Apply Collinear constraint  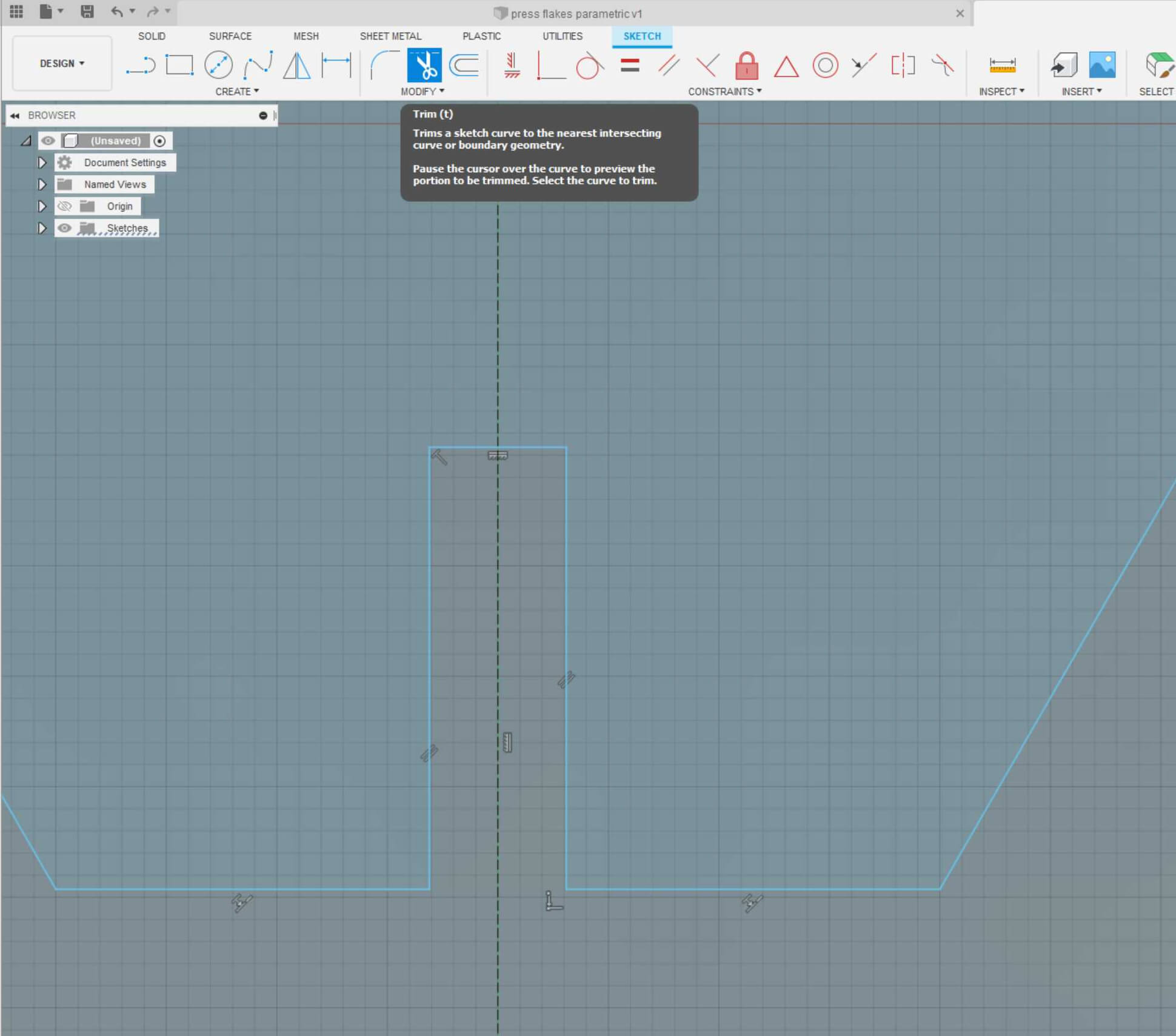click(x=864, y=65)
